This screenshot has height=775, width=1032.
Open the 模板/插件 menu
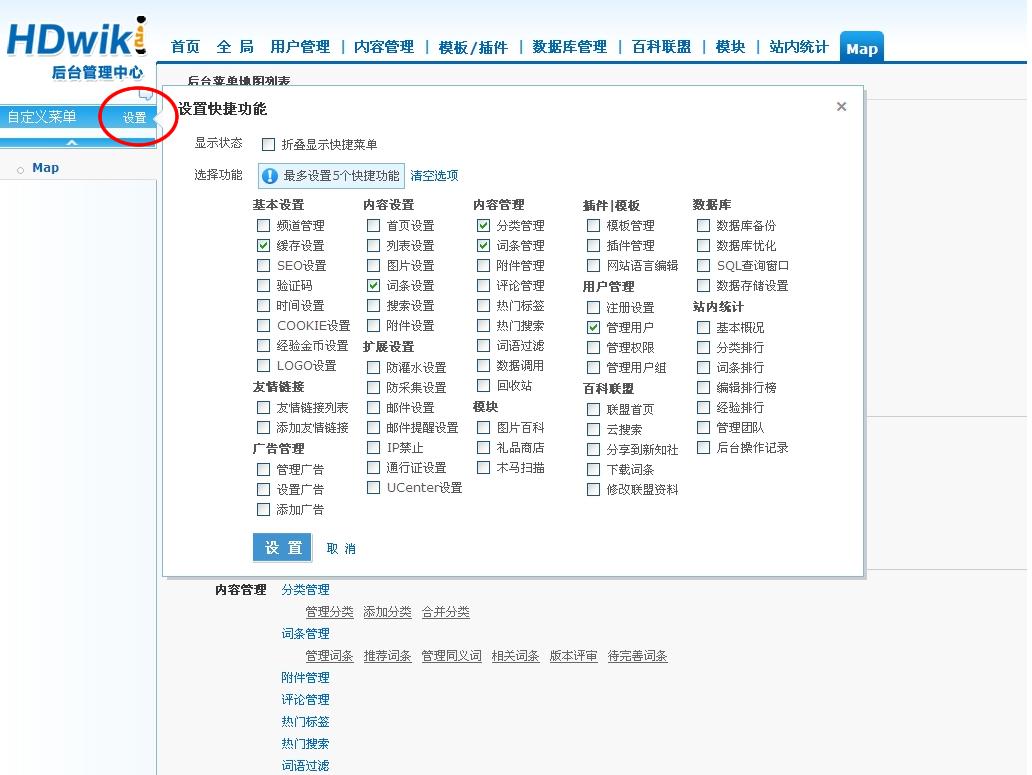pyautogui.click(x=473, y=47)
